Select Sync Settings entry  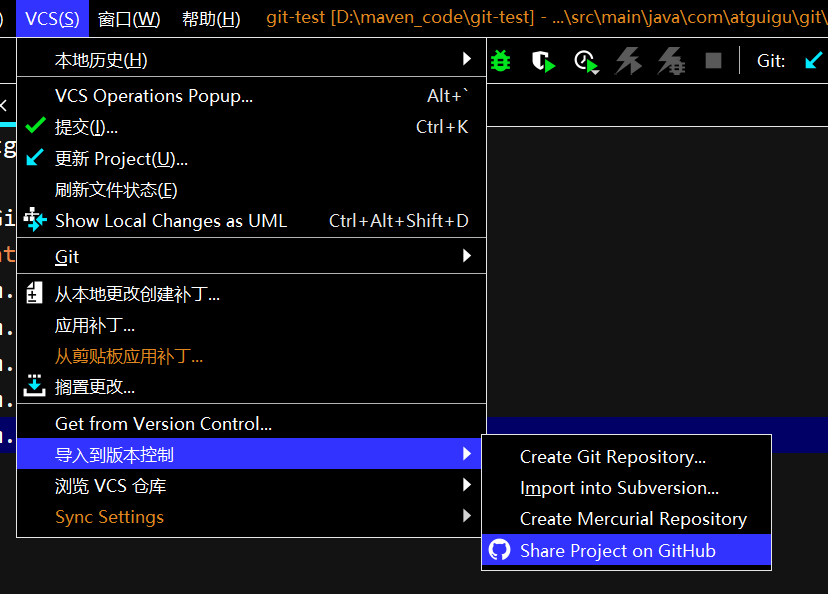click(x=249, y=516)
